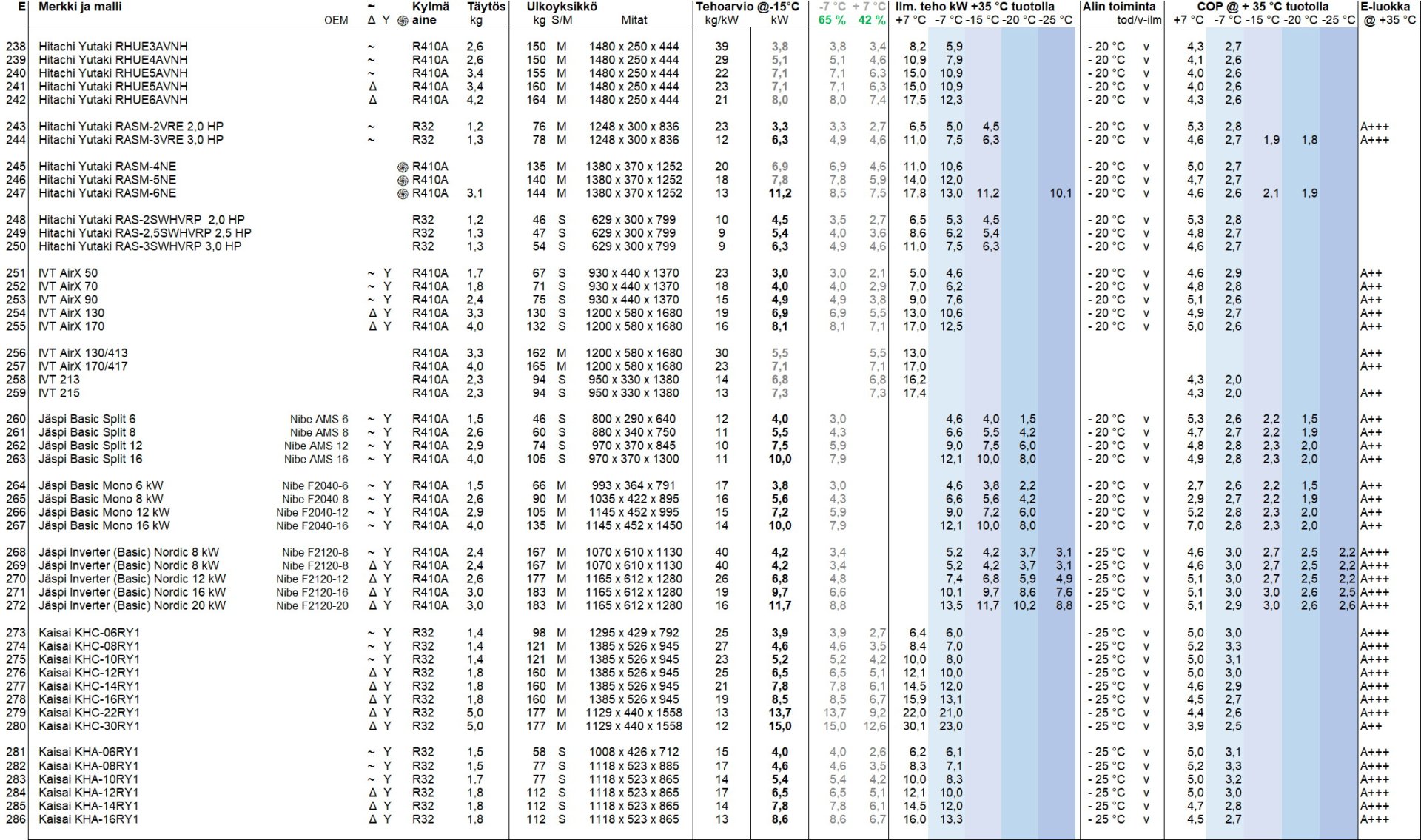
Task: Click the green 42 % header value
Action: [x=871, y=20]
